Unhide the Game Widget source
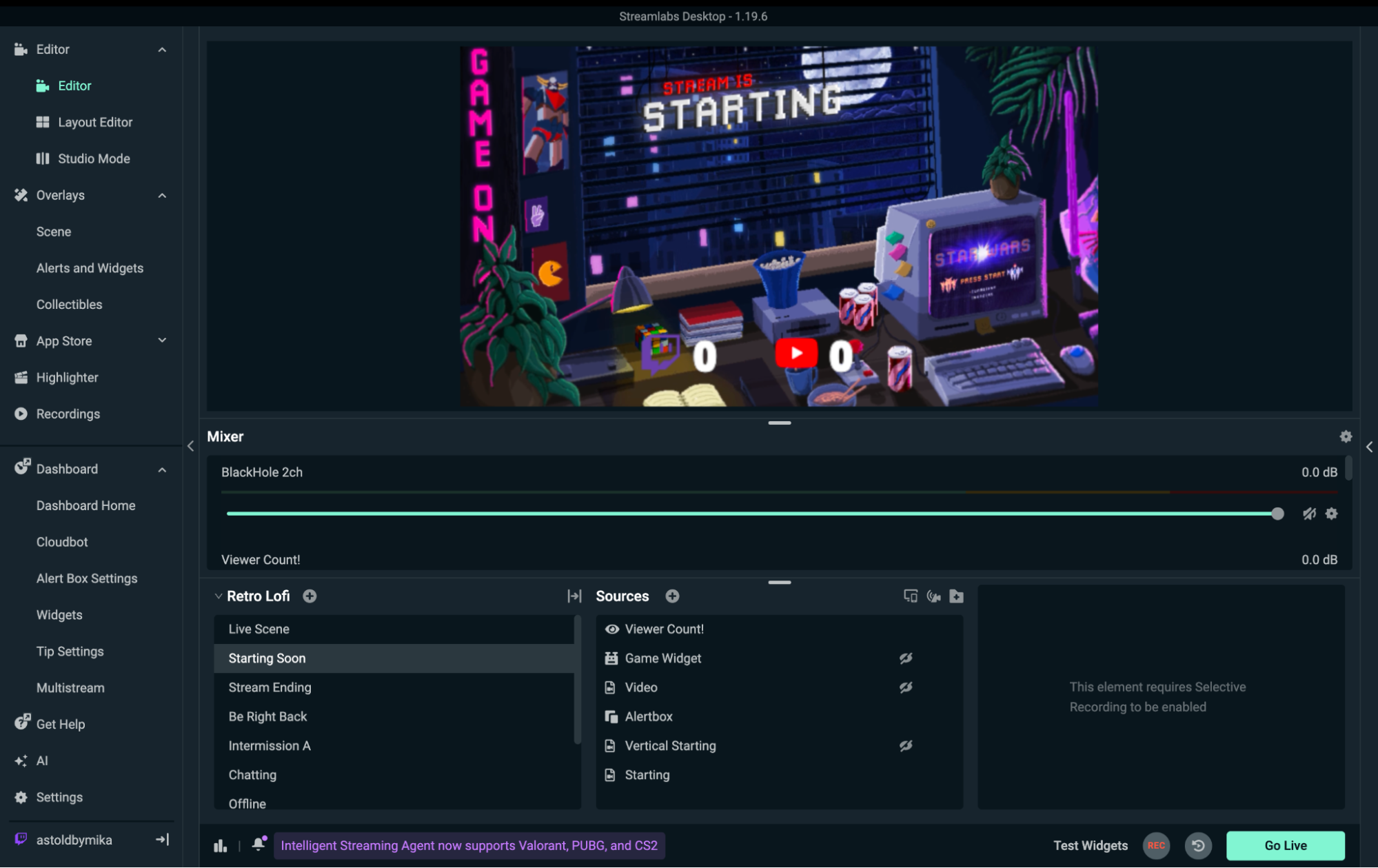Screen dimensions: 1378x868 906,658
